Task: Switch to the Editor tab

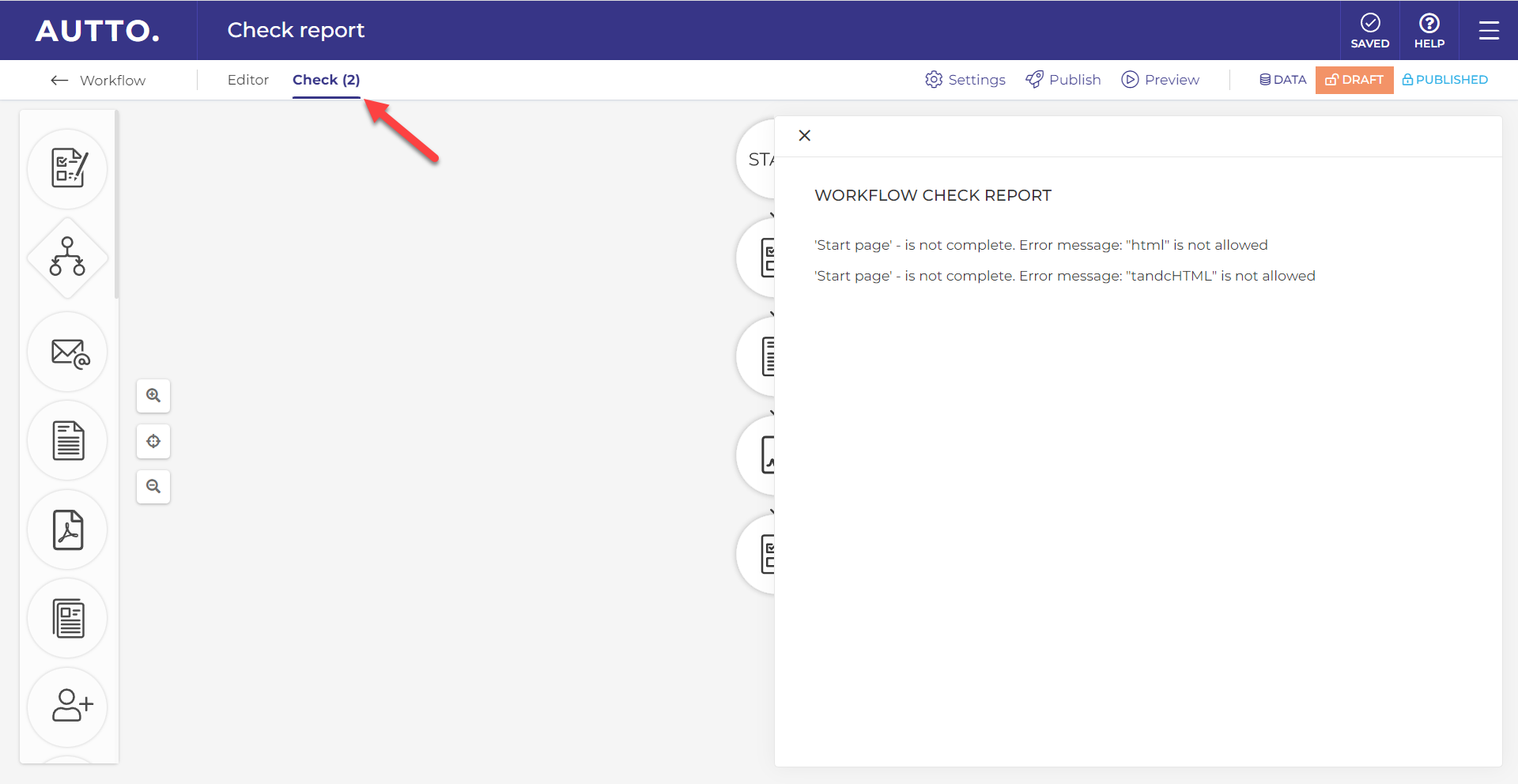Action: 248,80
